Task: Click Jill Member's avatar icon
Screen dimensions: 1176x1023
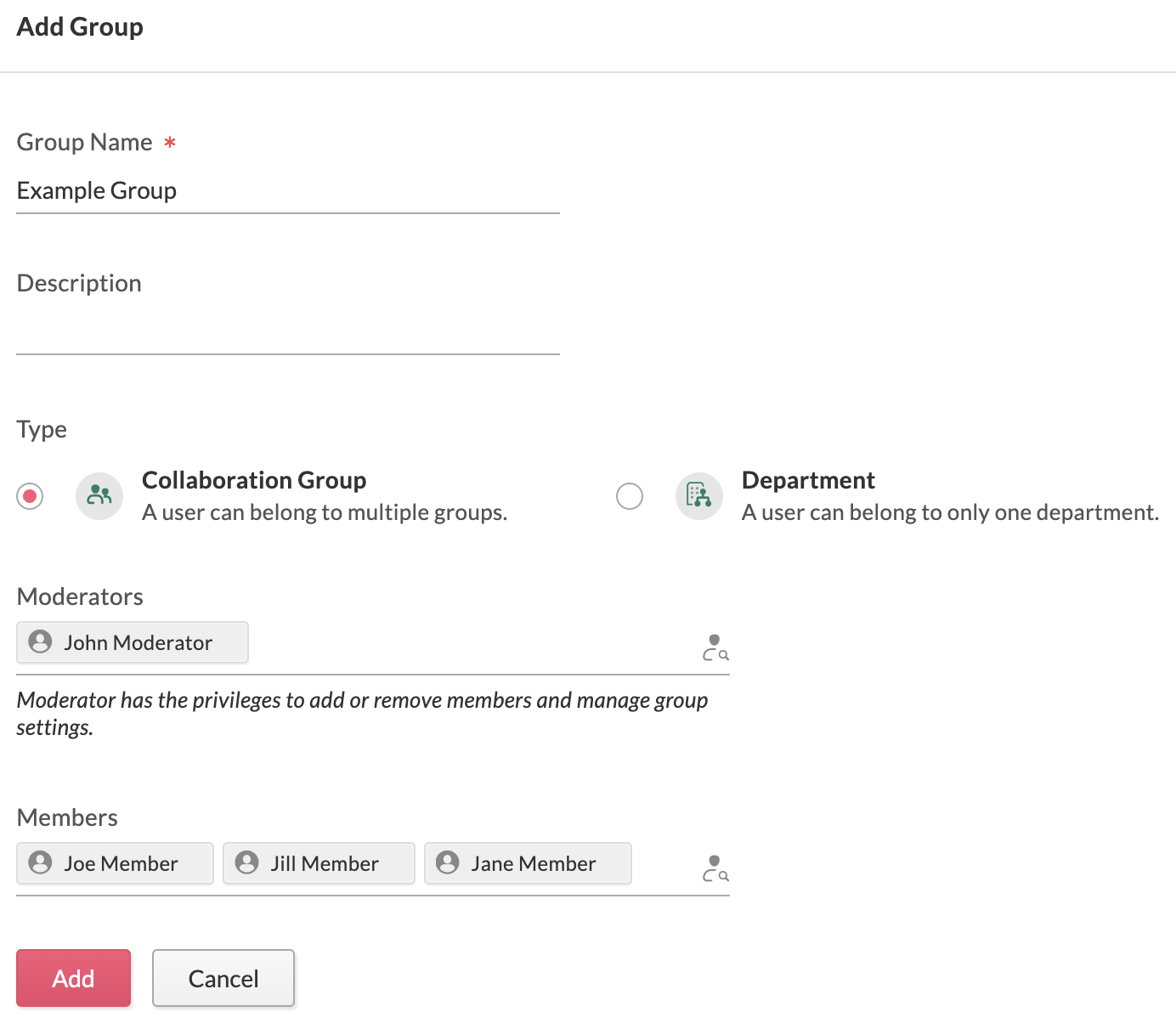Action: click(246, 863)
